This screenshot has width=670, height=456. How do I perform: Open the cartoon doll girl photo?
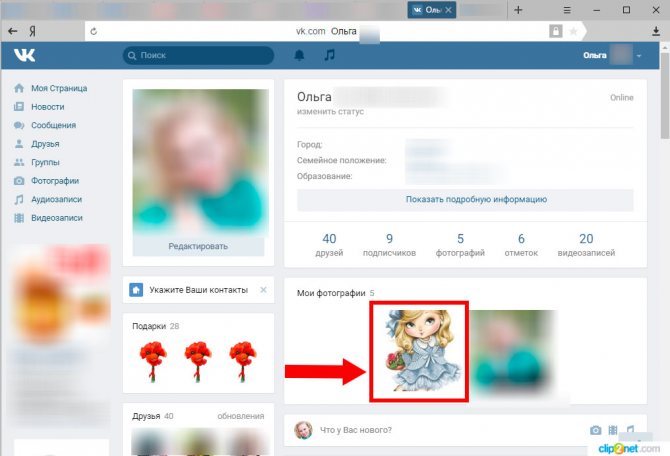419,351
